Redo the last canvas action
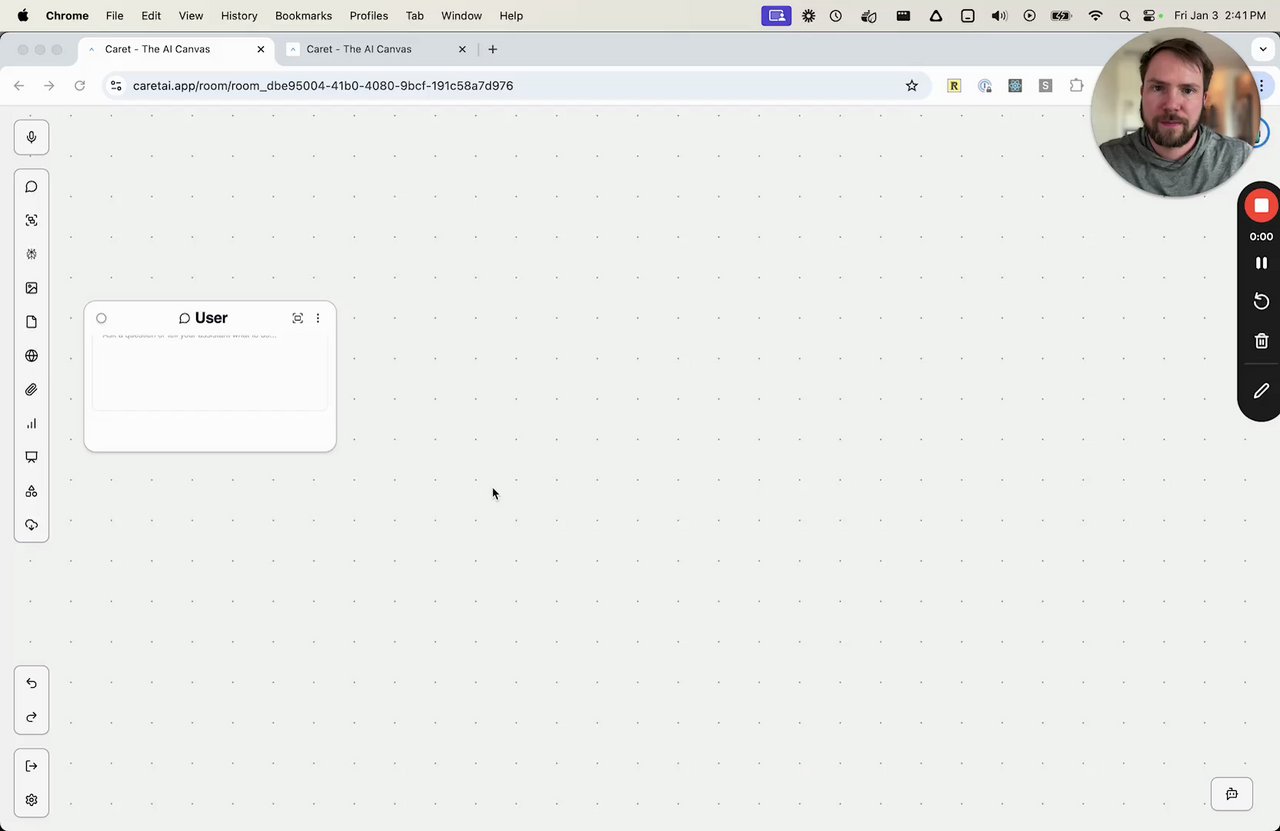The image size is (1280, 831). (31, 717)
